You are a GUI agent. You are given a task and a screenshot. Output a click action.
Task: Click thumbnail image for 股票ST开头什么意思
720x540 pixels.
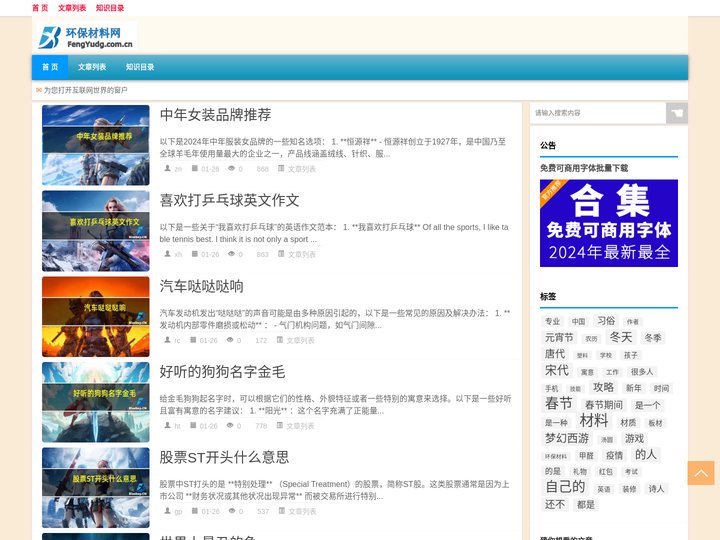(96, 488)
